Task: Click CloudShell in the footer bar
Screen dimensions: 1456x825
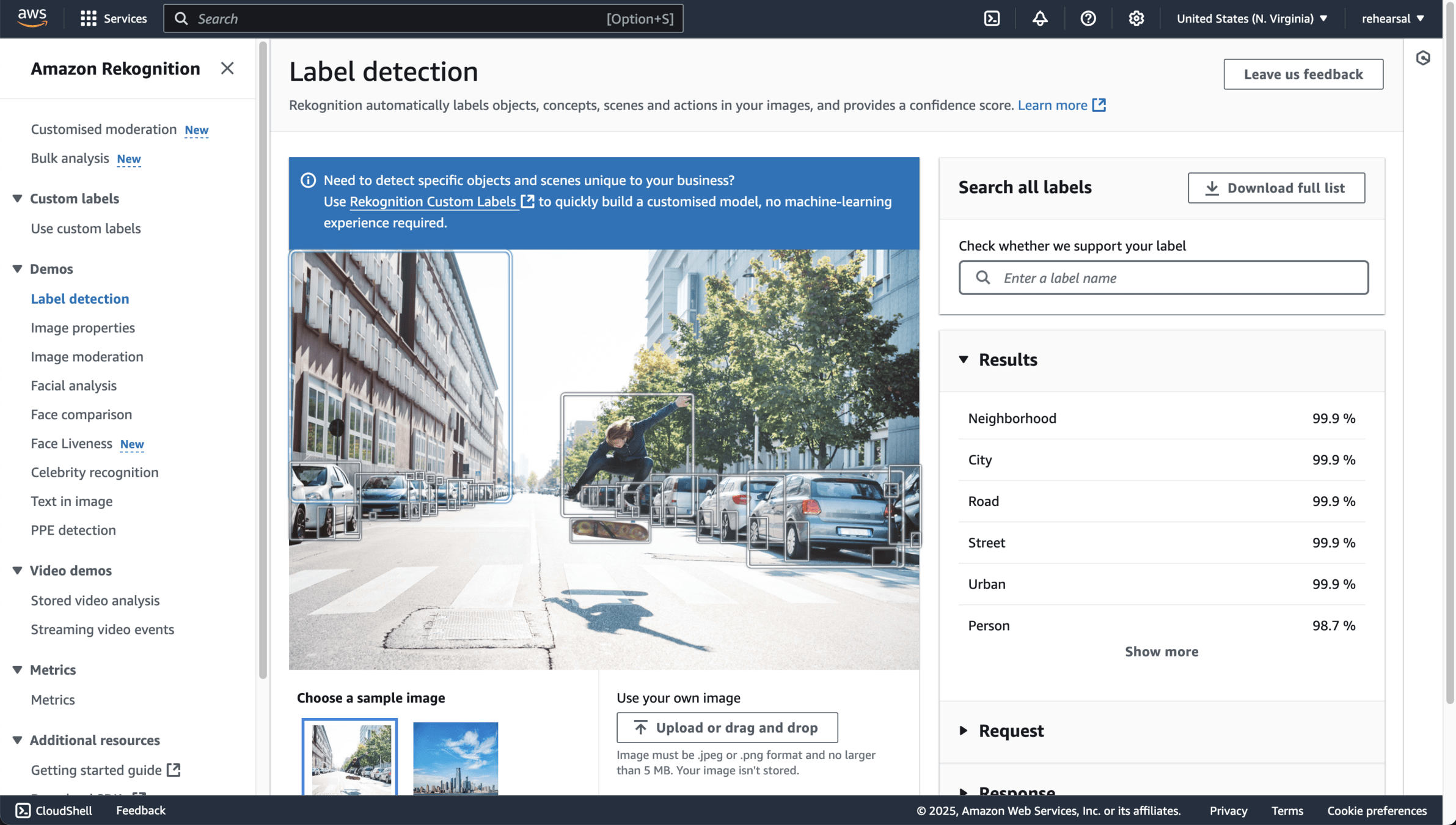Action: click(54, 810)
